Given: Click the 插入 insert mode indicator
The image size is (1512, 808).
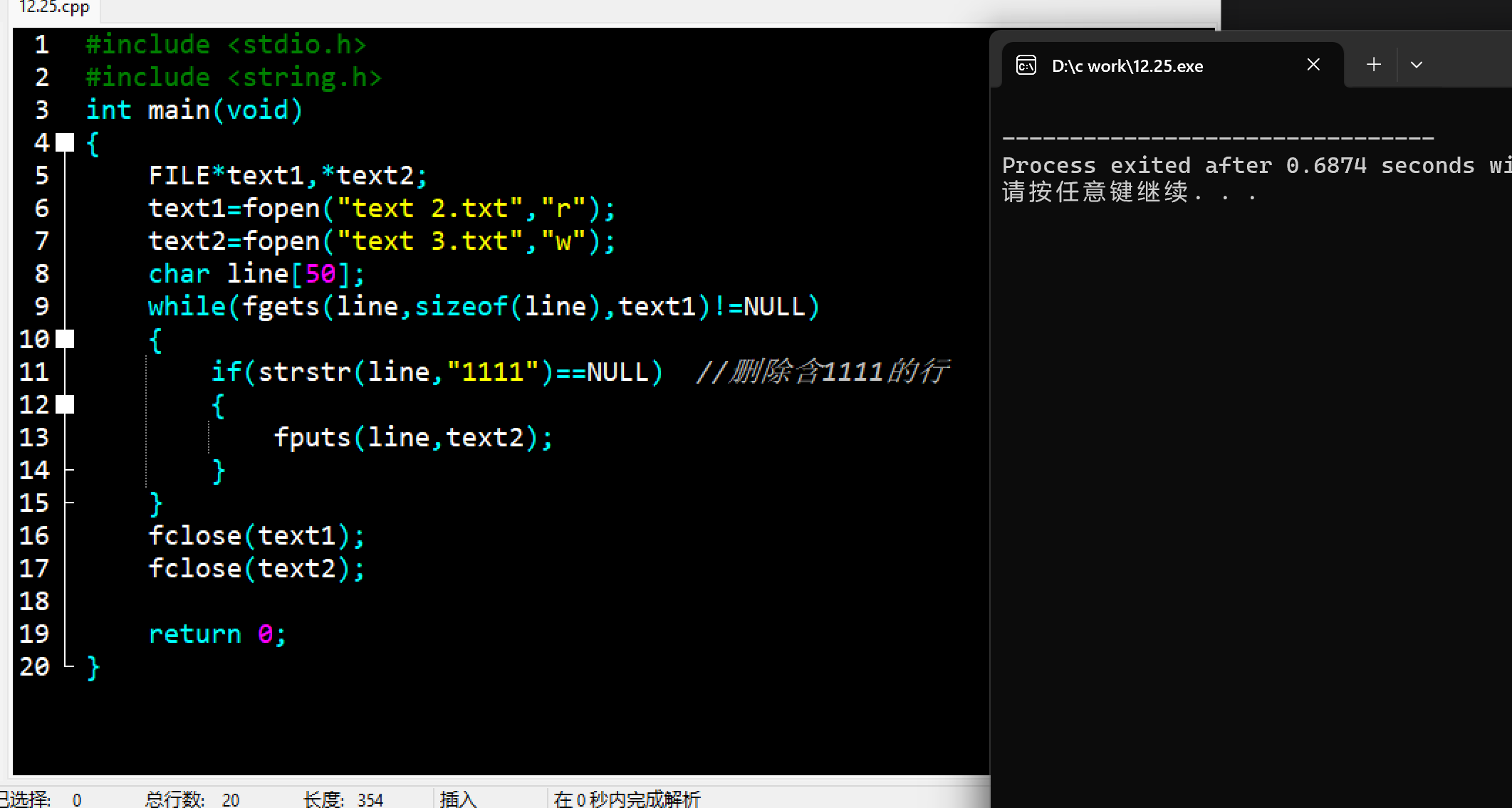Looking at the screenshot, I should [x=458, y=799].
